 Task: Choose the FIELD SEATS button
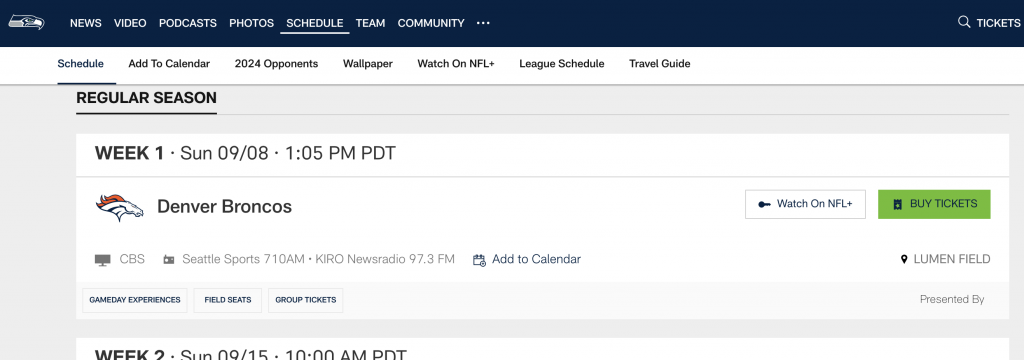coord(228,301)
